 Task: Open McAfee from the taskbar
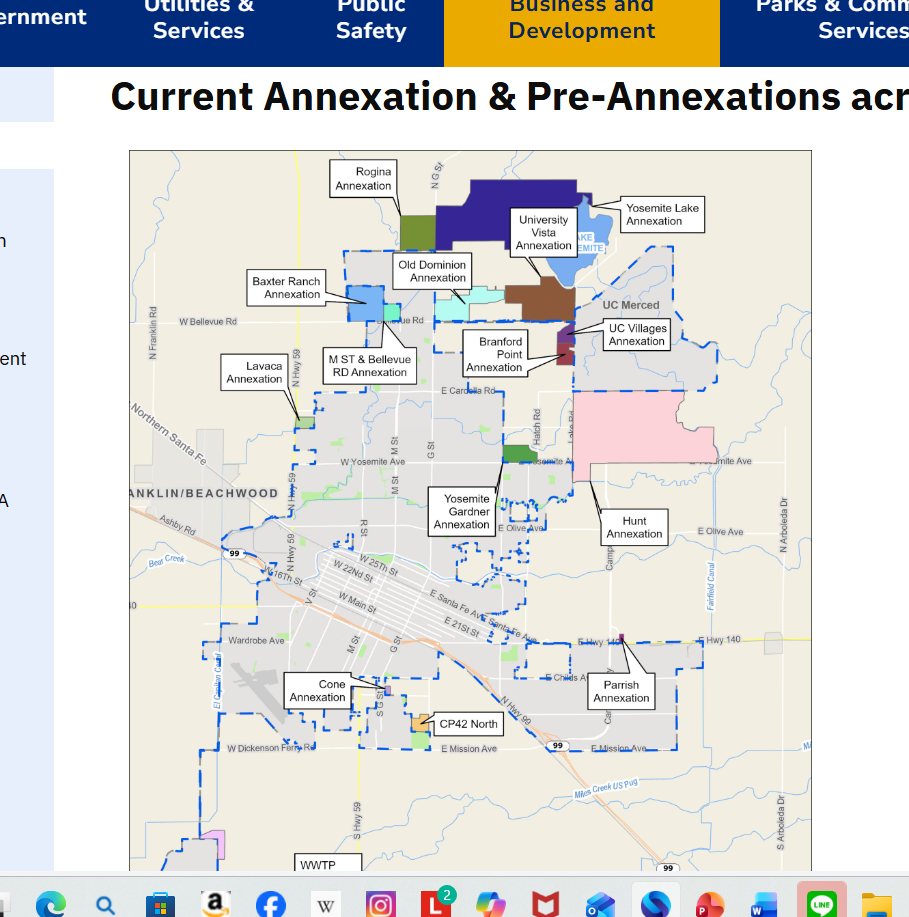[x=546, y=904]
